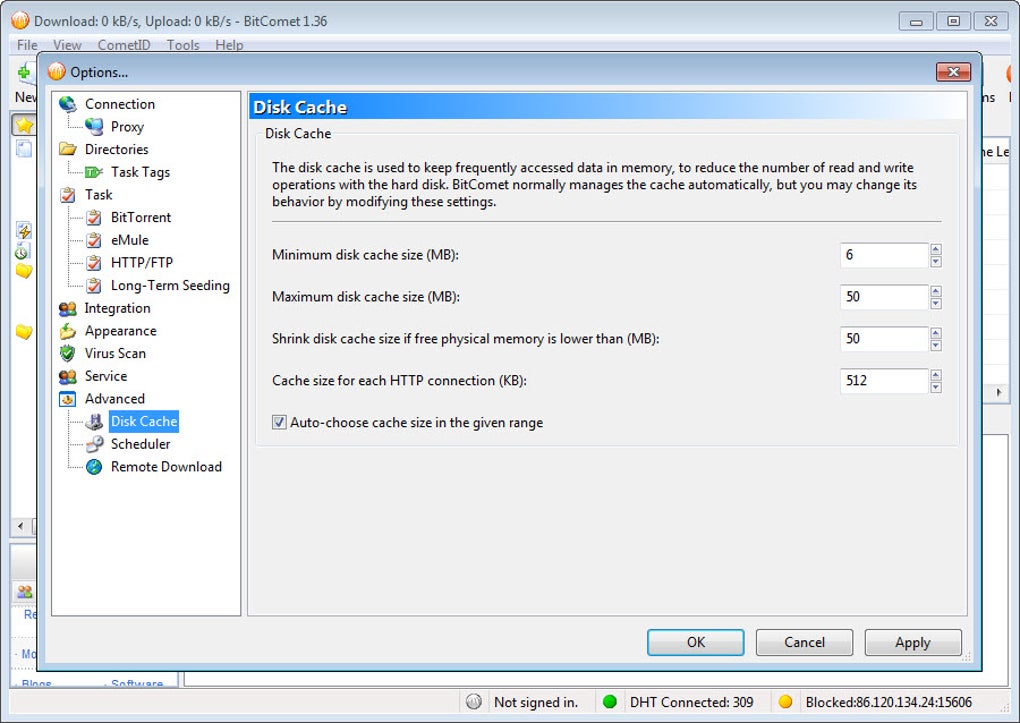Click the eMule clipboard icon
Viewport: 1020px width, 723px height.
(94, 240)
